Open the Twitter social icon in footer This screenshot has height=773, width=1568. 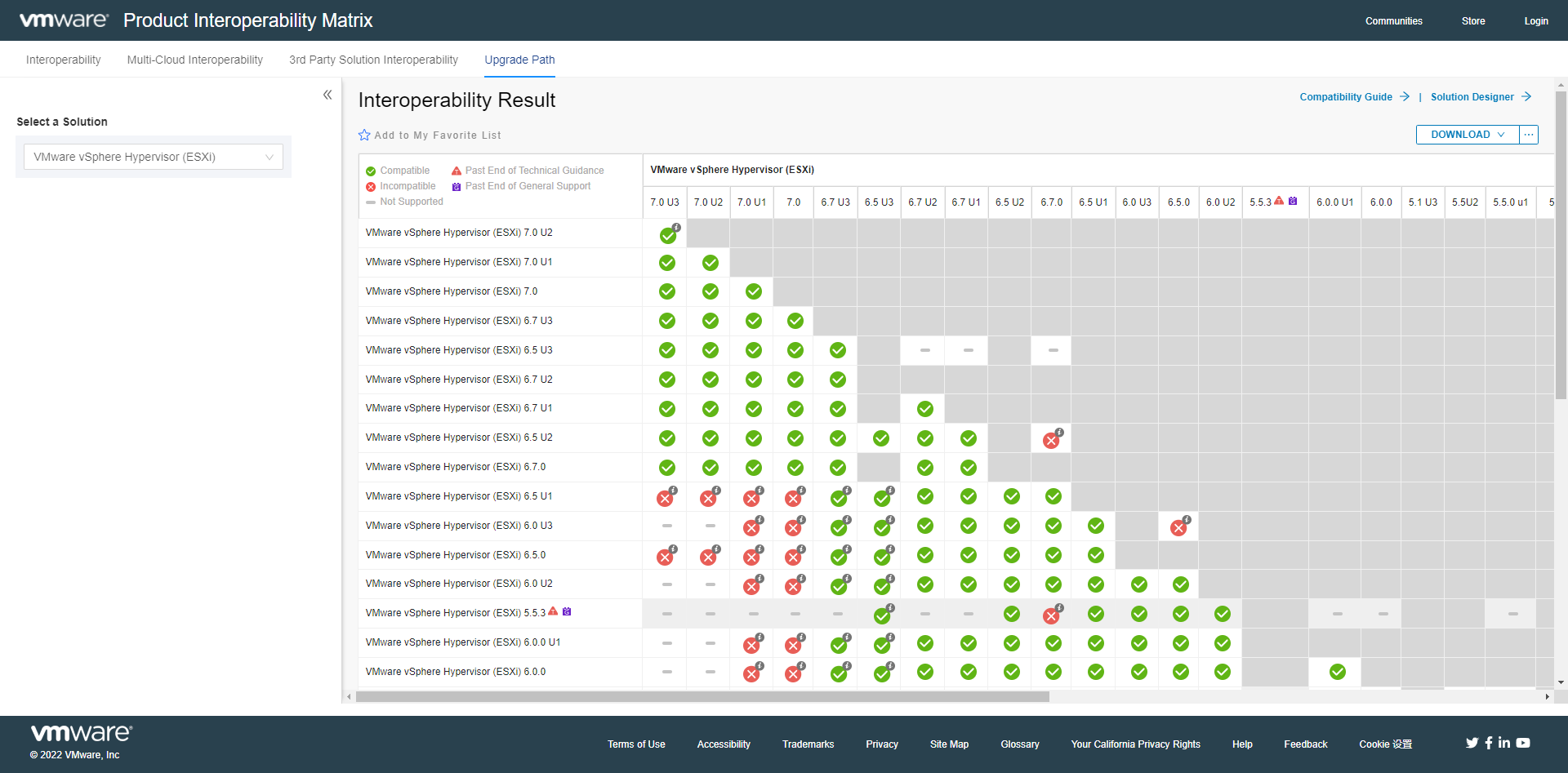click(1472, 743)
